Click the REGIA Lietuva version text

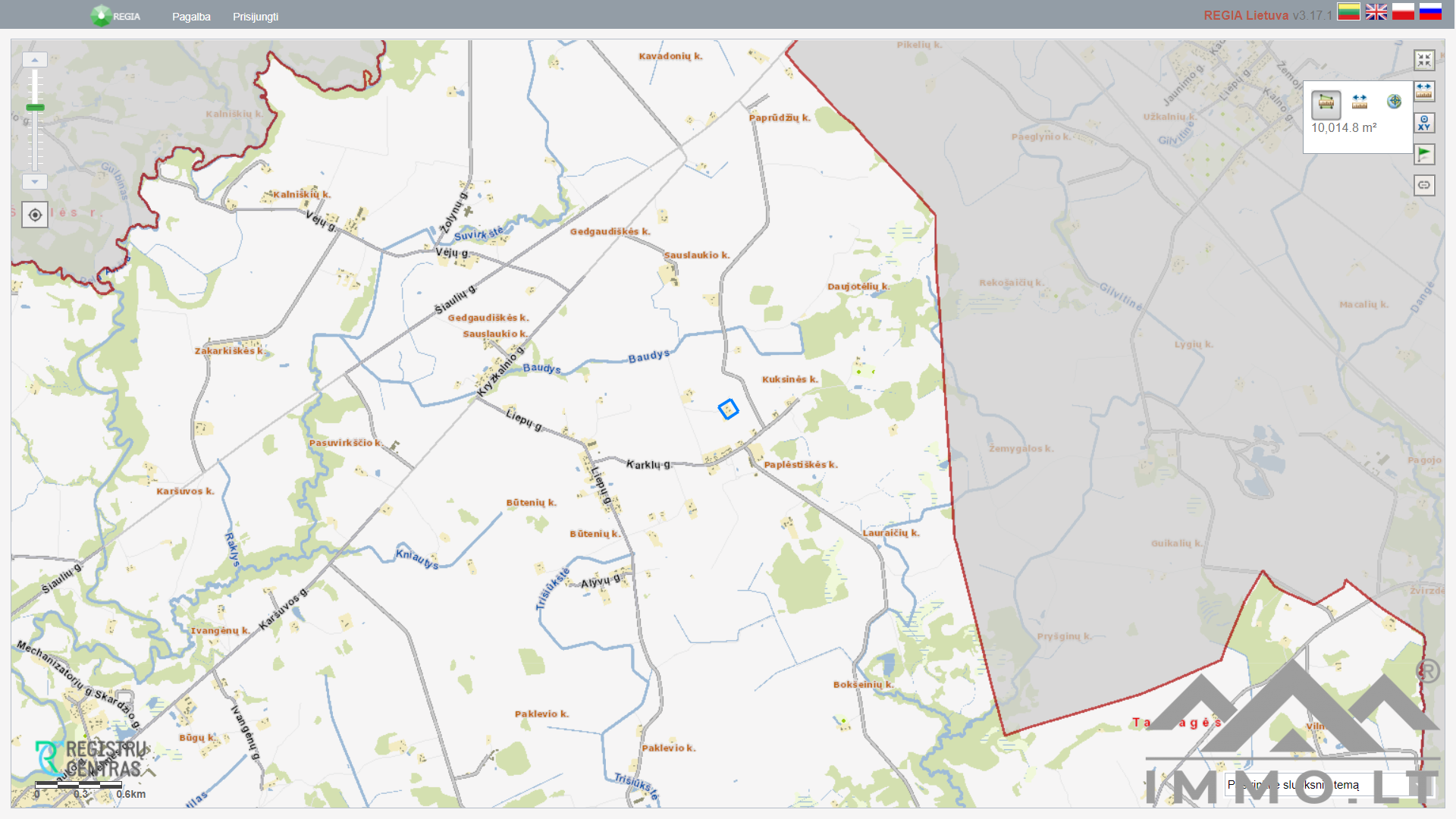pyautogui.click(x=1267, y=15)
